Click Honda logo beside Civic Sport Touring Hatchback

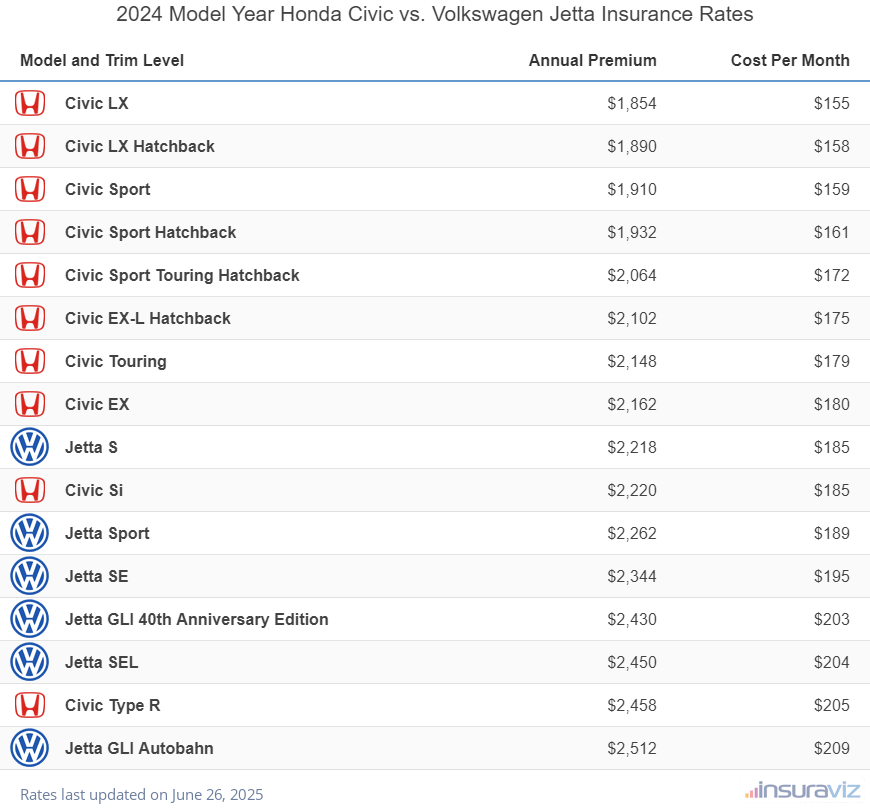[30, 275]
